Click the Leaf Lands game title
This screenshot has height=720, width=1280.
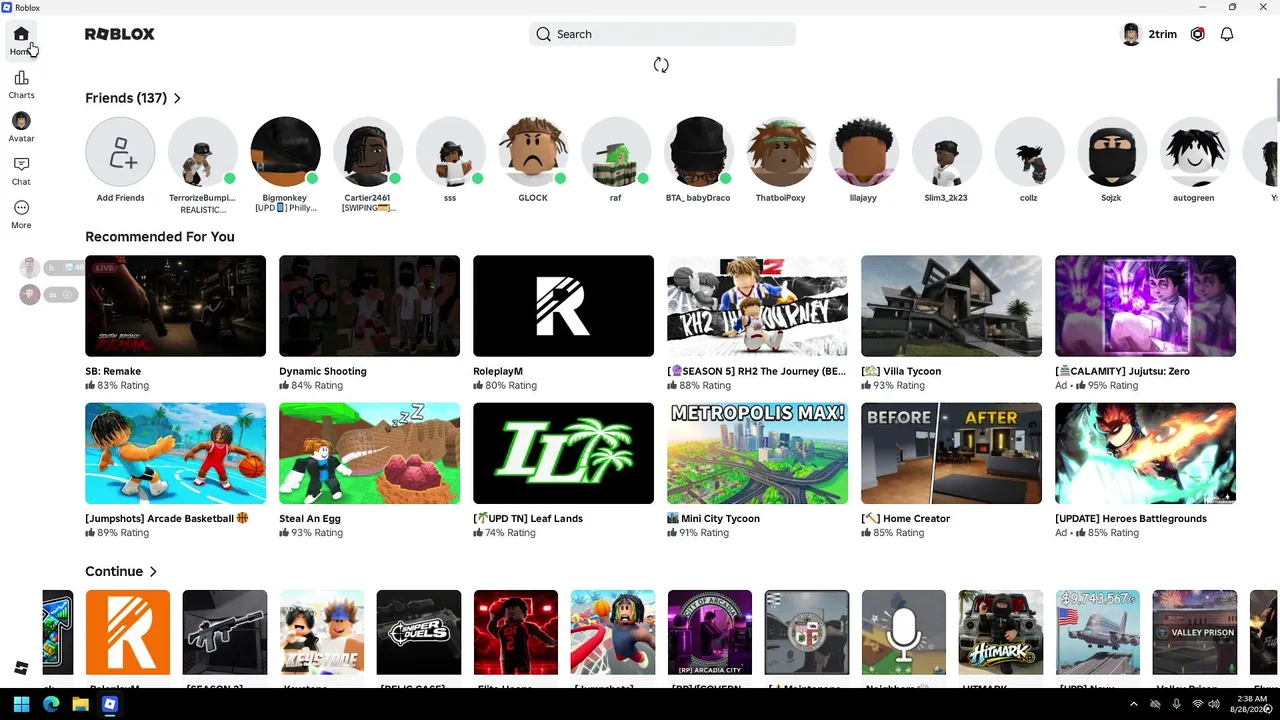click(x=528, y=518)
